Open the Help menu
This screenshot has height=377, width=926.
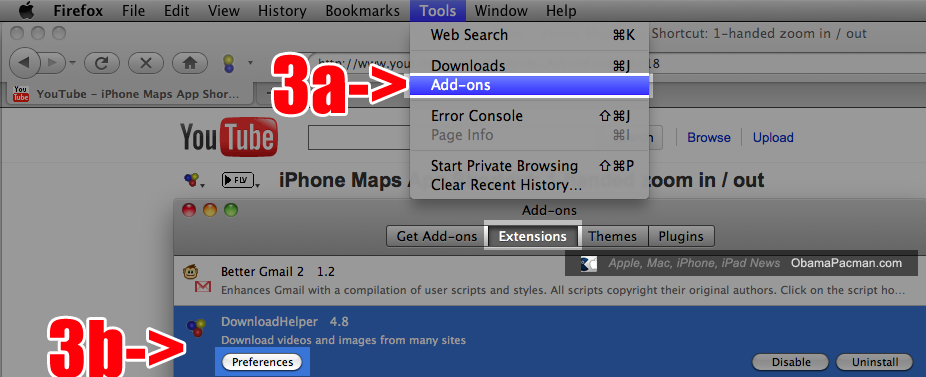point(561,11)
